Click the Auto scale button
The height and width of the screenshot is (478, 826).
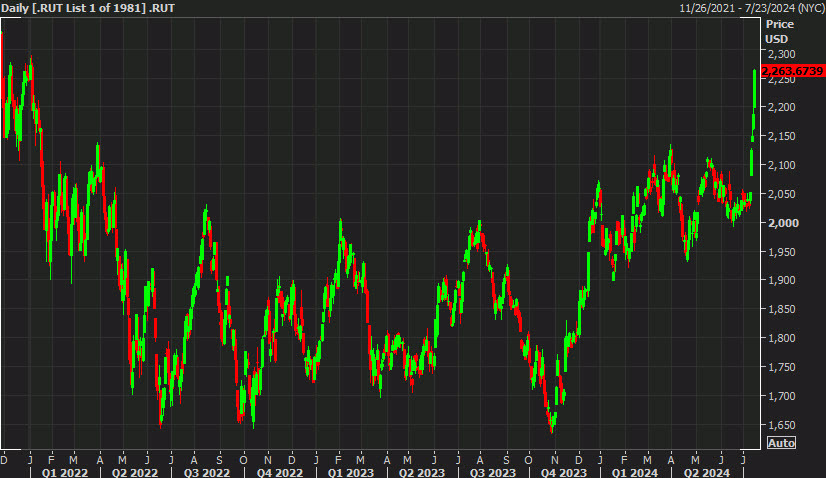coord(781,443)
